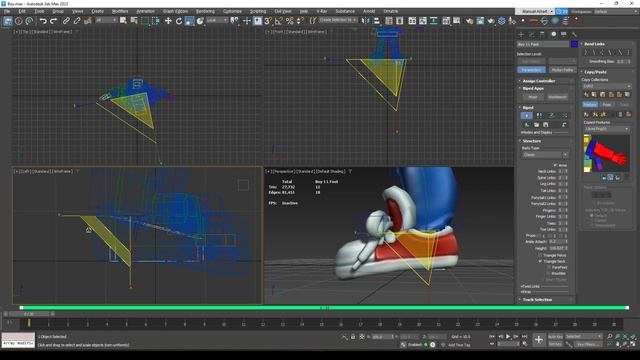Toggle the Knuckles checkbox
Viewport: 640px width, 360px height.
(x=548, y=273)
